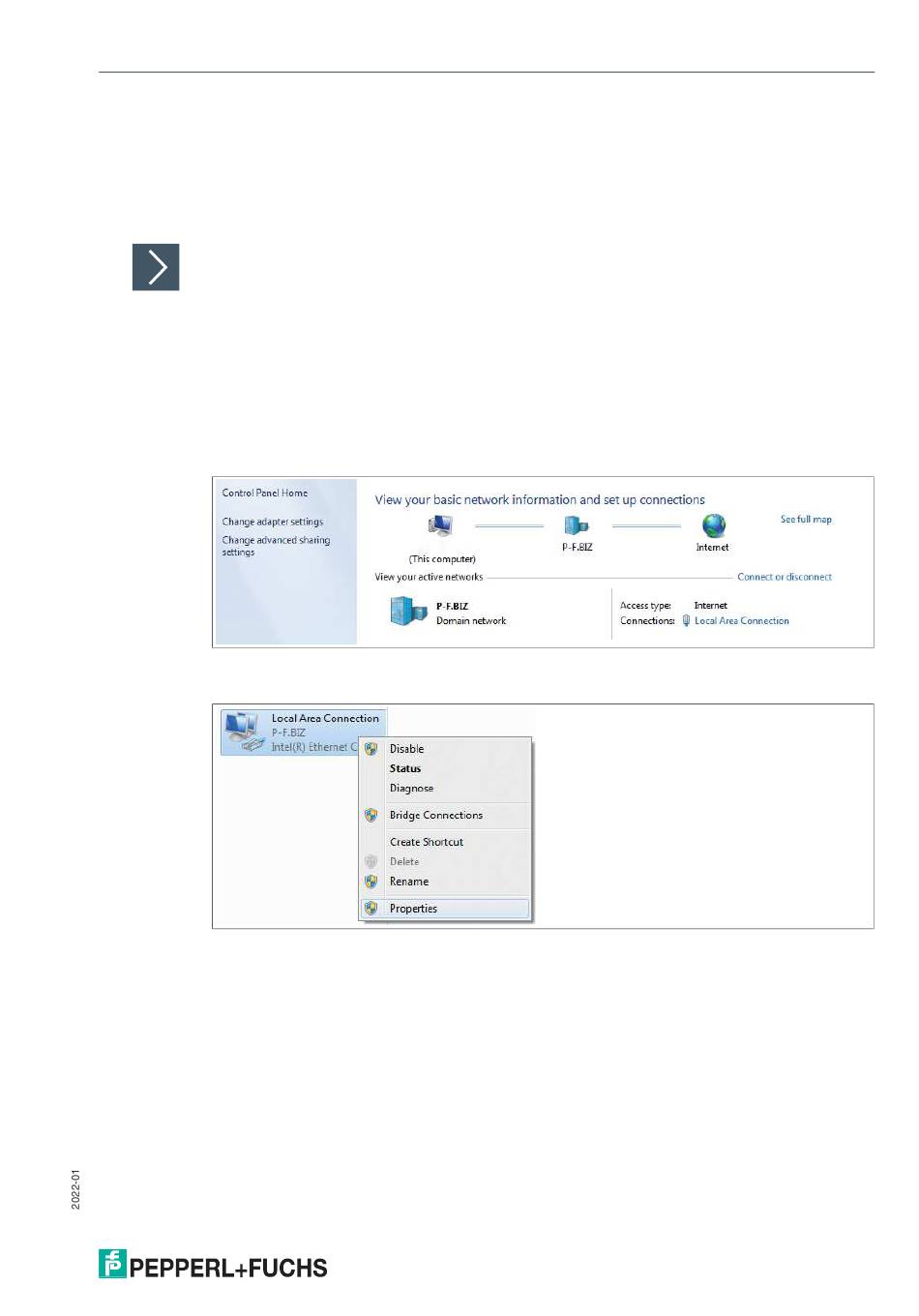Image resolution: width=919 pixels, height=1316 pixels.
Task: Click the P-F.BIZ domain network building icon
Action: 407,612
